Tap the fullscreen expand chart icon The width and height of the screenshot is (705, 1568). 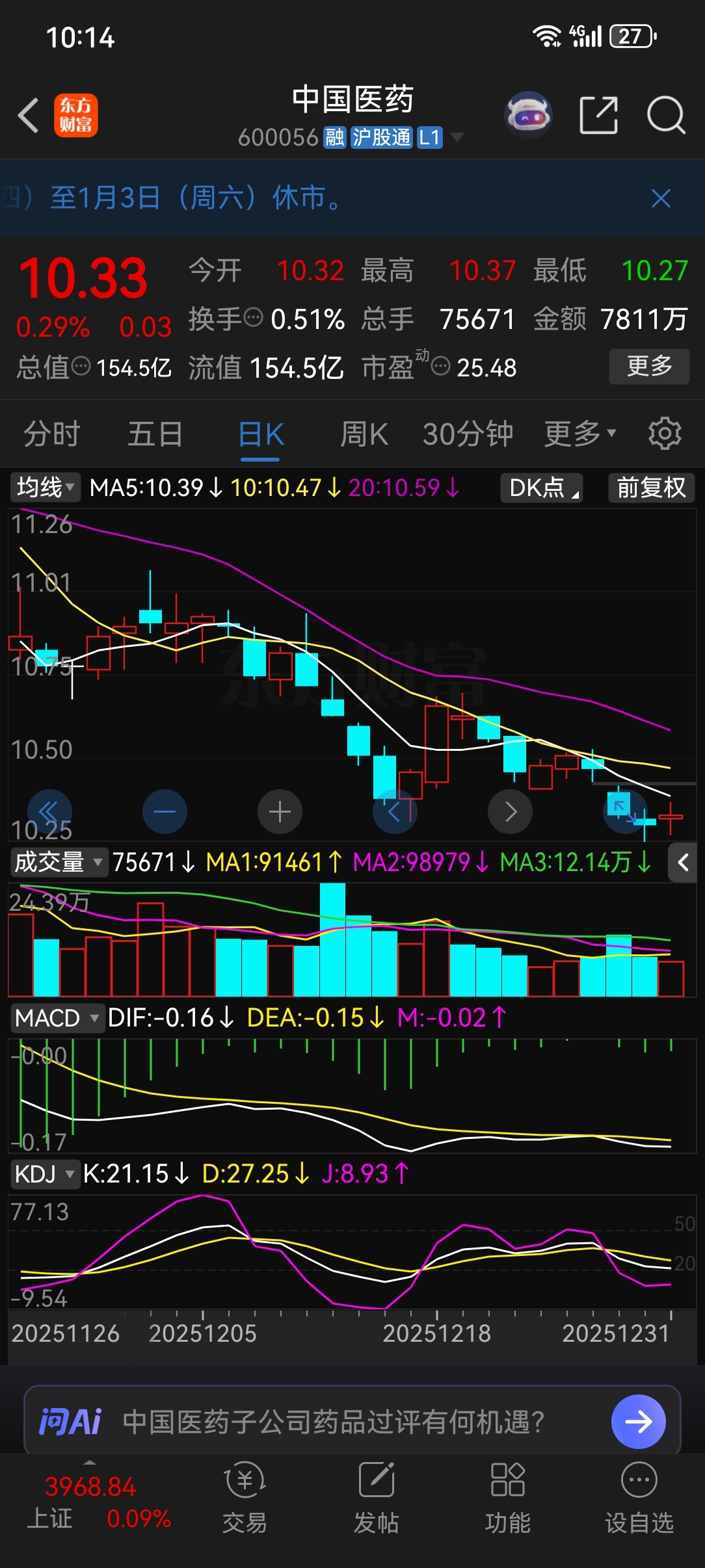625,811
